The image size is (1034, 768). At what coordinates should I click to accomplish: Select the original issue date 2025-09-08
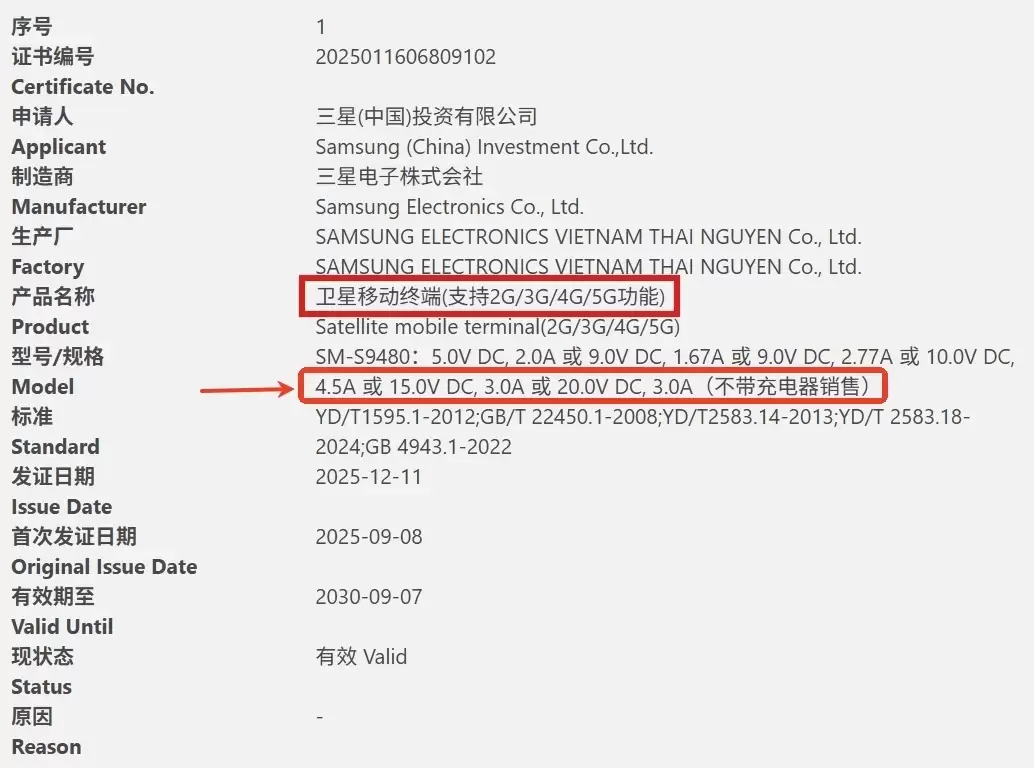(x=368, y=537)
